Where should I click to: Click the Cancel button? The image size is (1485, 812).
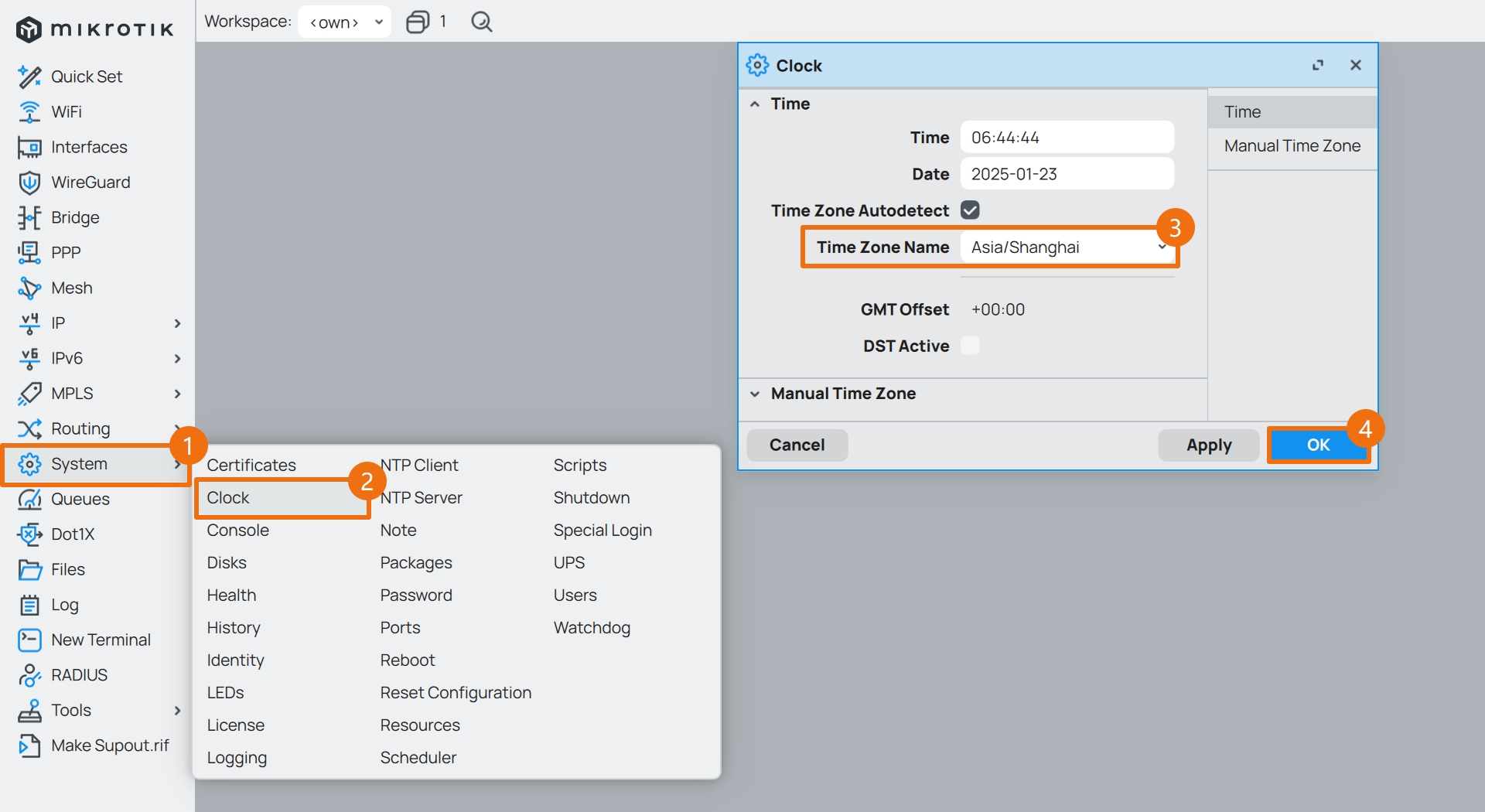[x=797, y=445]
